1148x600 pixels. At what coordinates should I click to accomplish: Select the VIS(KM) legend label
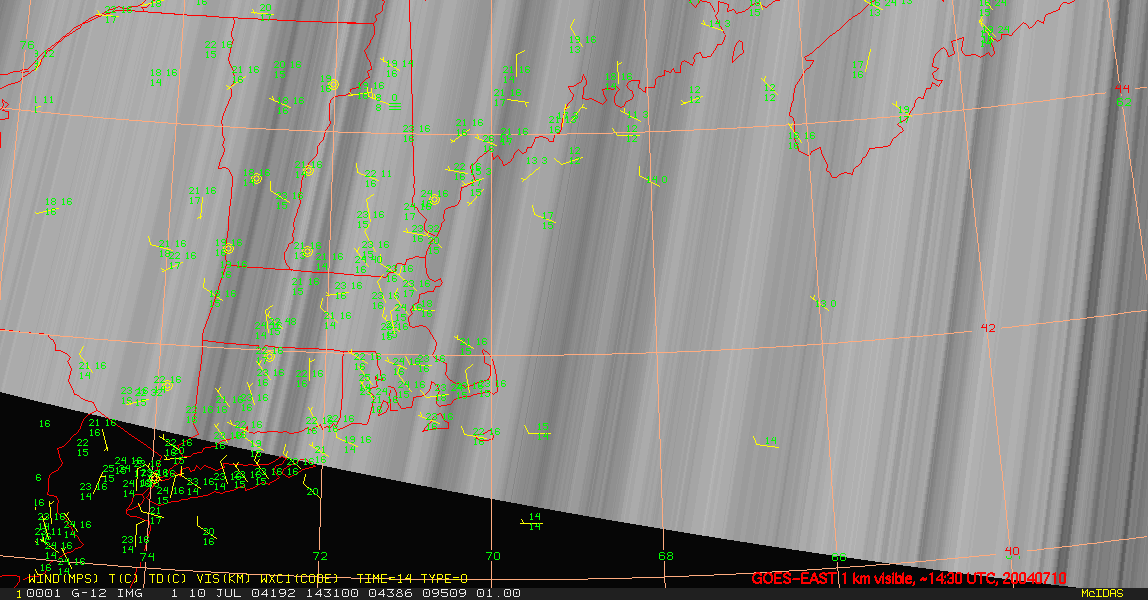[x=223, y=579]
